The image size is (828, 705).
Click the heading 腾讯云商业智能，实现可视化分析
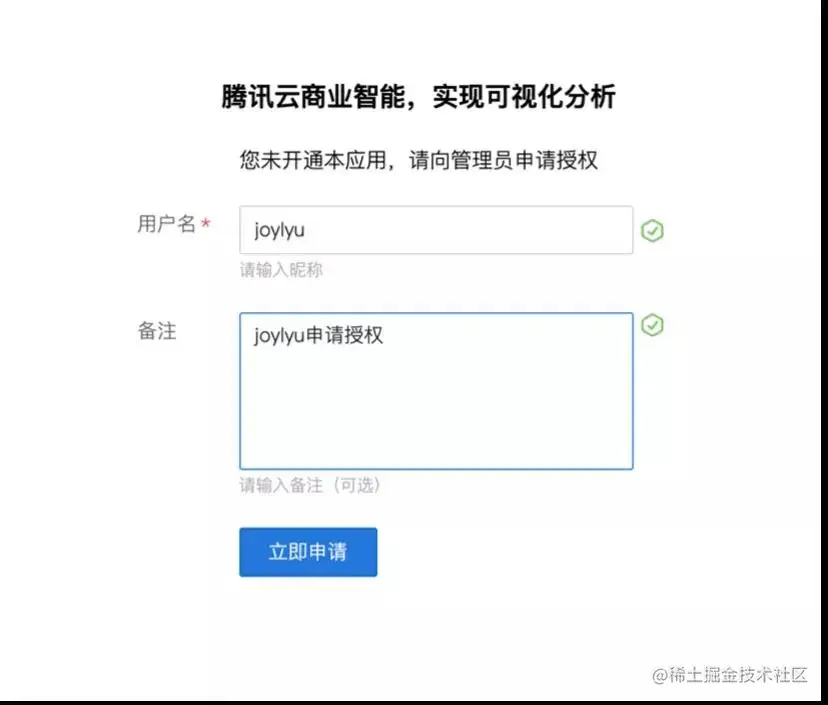pos(418,97)
